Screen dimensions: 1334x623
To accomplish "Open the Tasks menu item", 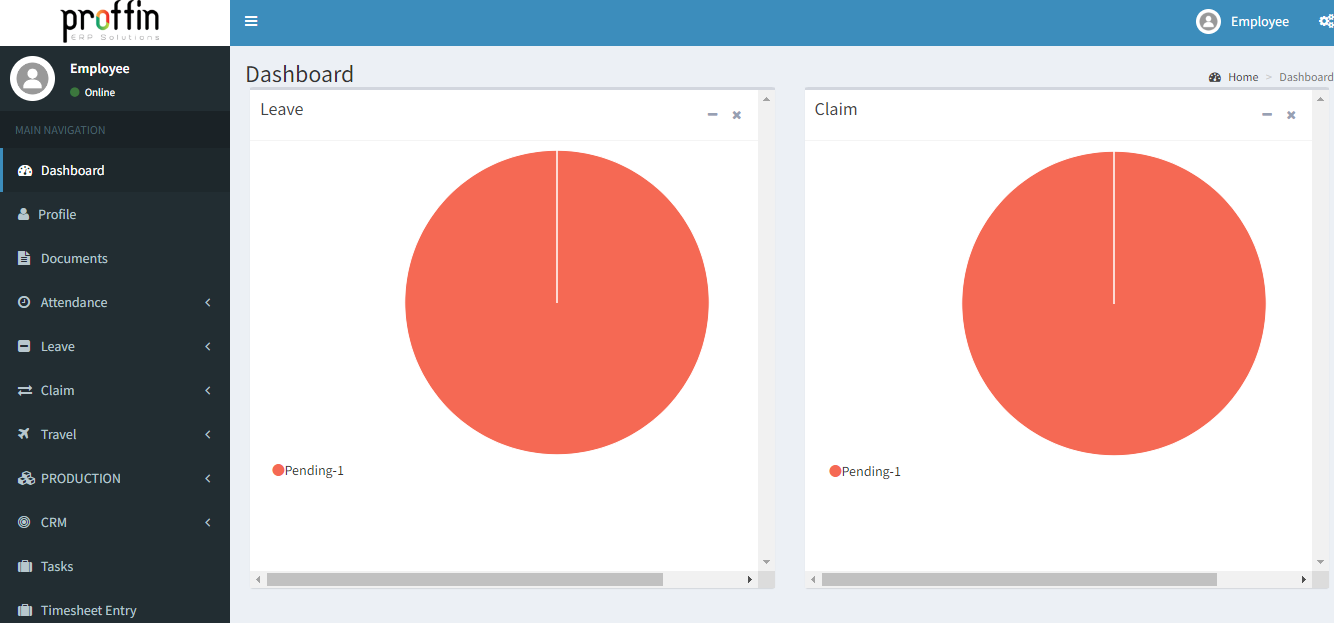I will (115, 566).
